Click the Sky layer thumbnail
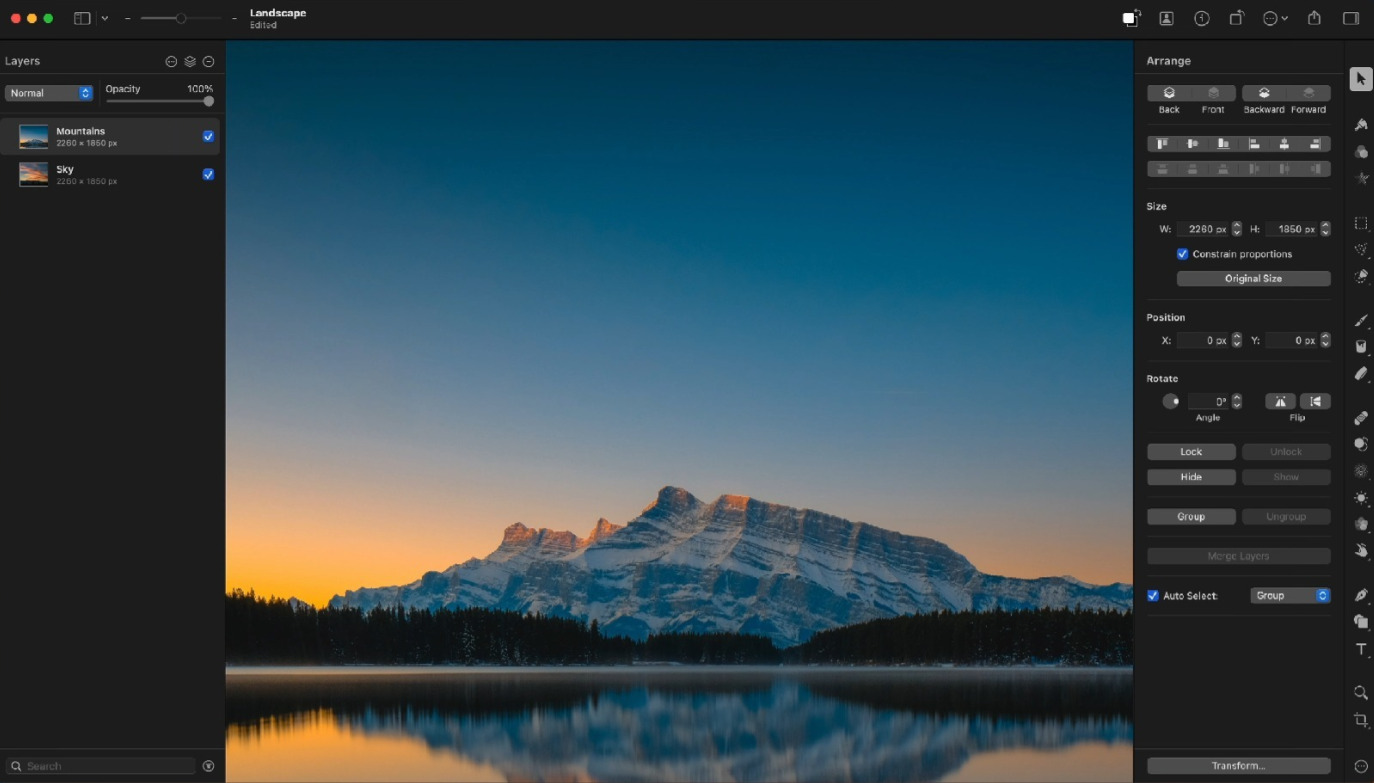This screenshot has width=1374, height=783. [x=34, y=174]
